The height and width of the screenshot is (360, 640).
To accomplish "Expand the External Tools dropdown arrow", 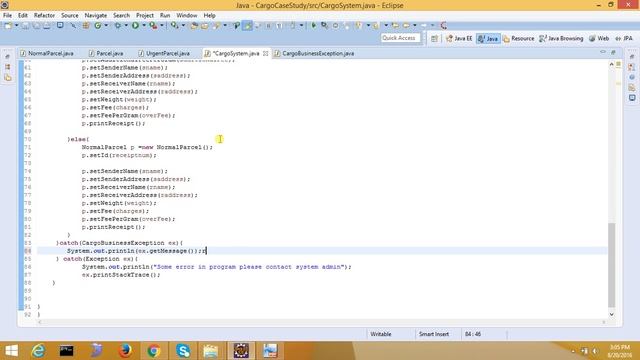I will pyautogui.click(x=162, y=25).
